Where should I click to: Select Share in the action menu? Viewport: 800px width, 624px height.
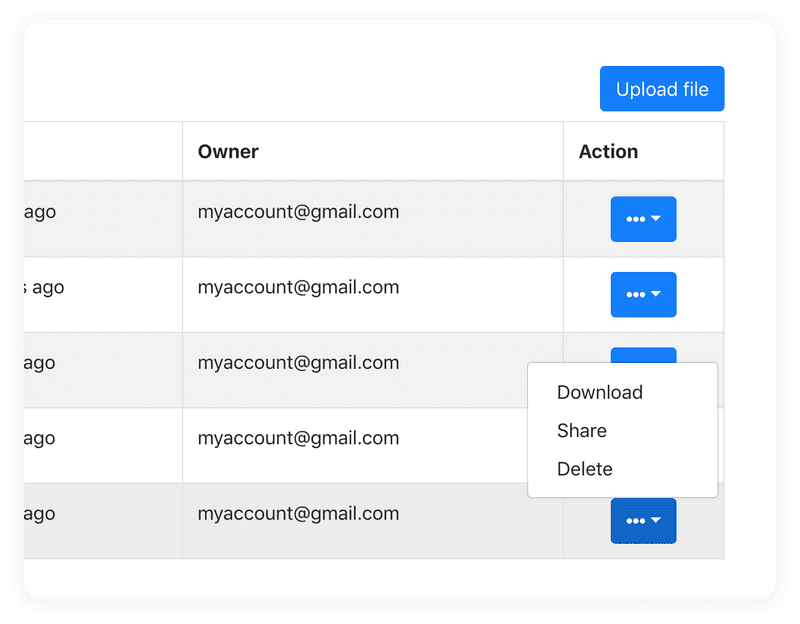click(582, 431)
